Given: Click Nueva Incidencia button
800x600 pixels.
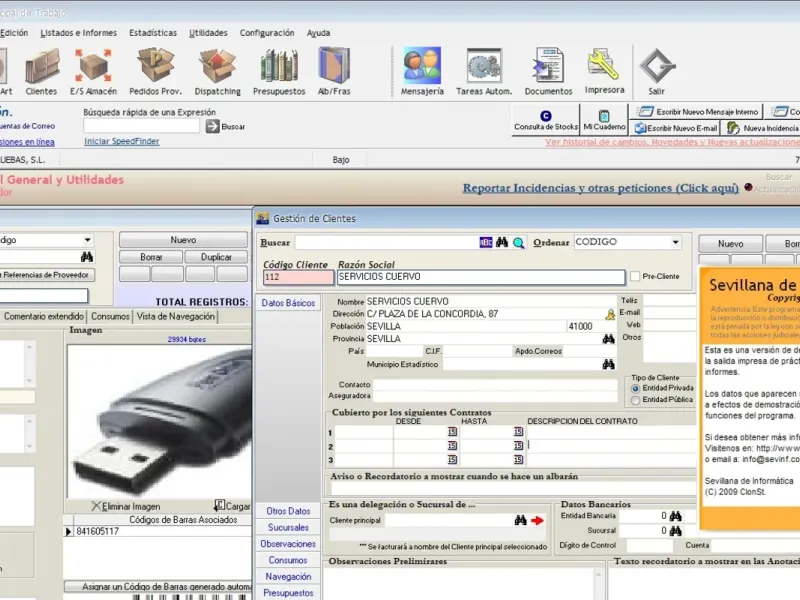Looking at the screenshot, I should pos(761,128).
